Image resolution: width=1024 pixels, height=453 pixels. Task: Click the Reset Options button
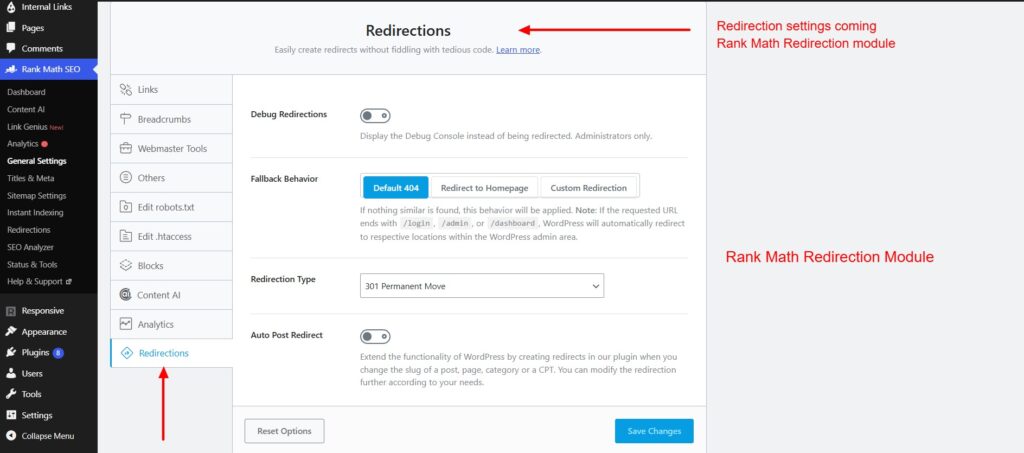coord(284,431)
